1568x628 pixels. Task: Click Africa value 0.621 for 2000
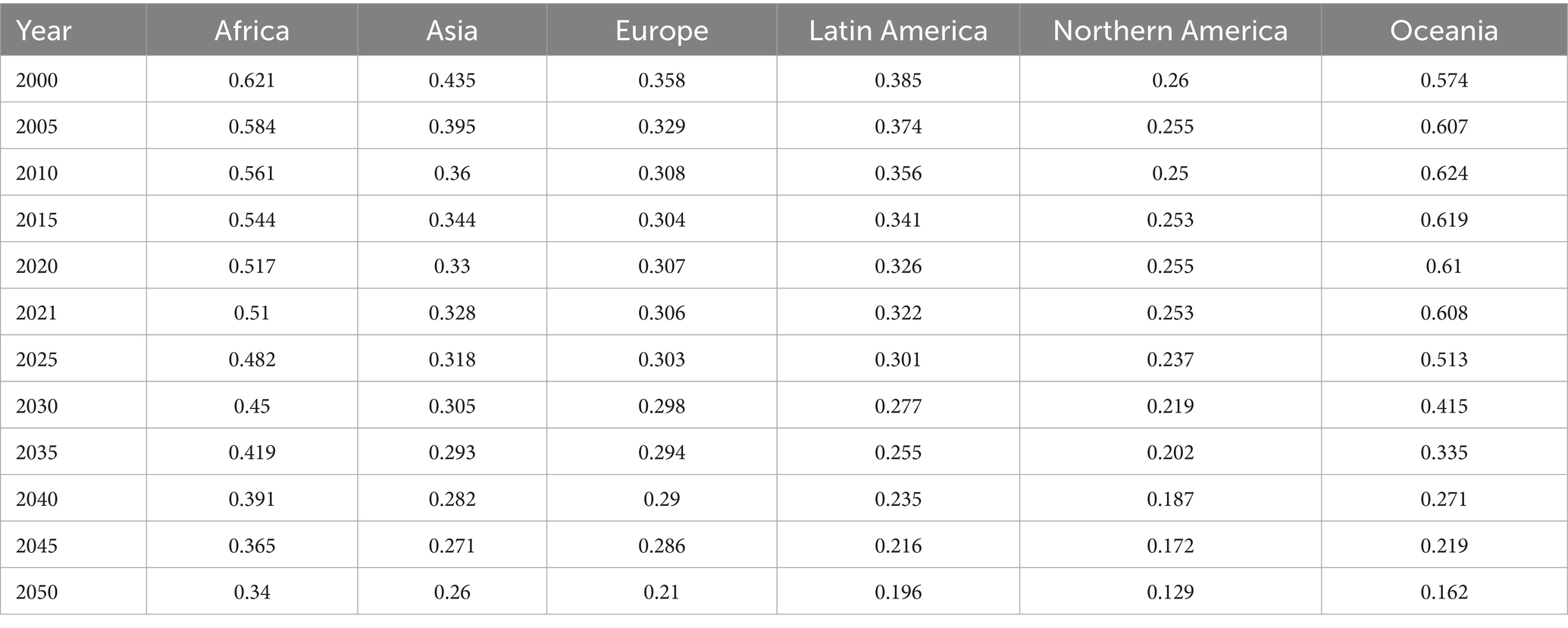pyautogui.click(x=252, y=80)
